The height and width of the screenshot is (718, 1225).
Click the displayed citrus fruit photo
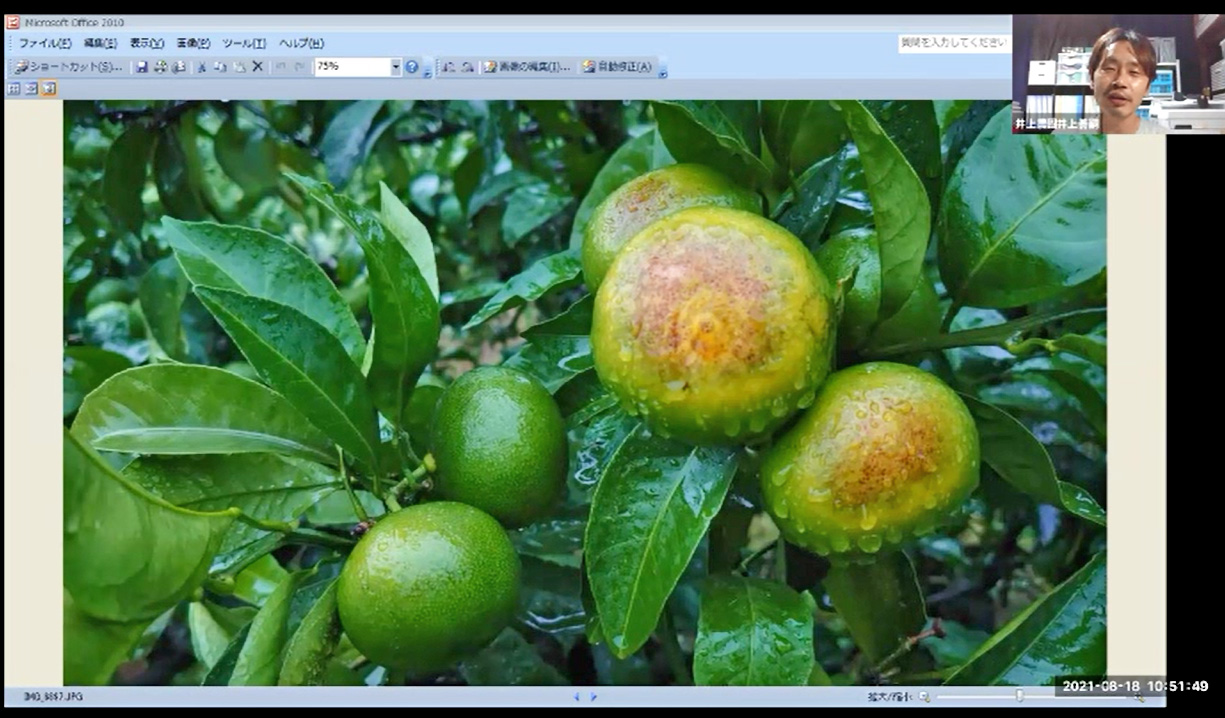(x=585, y=392)
